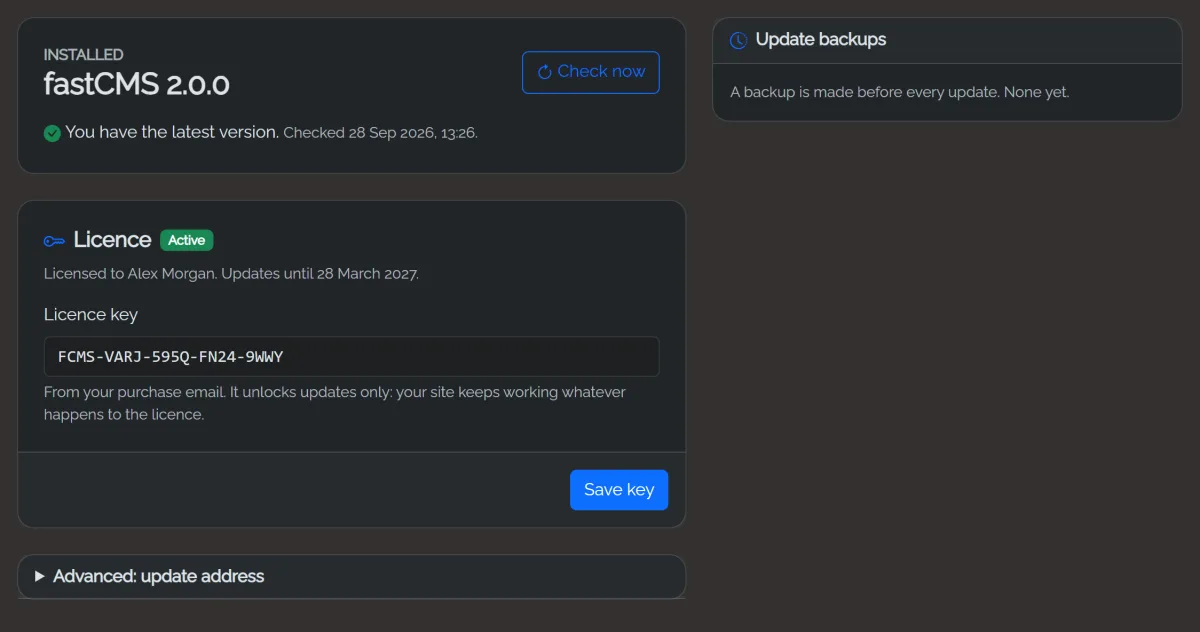Click the Active licence badge
Image resolution: width=1200 pixels, height=632 pixels.
[x=187, y=240]
